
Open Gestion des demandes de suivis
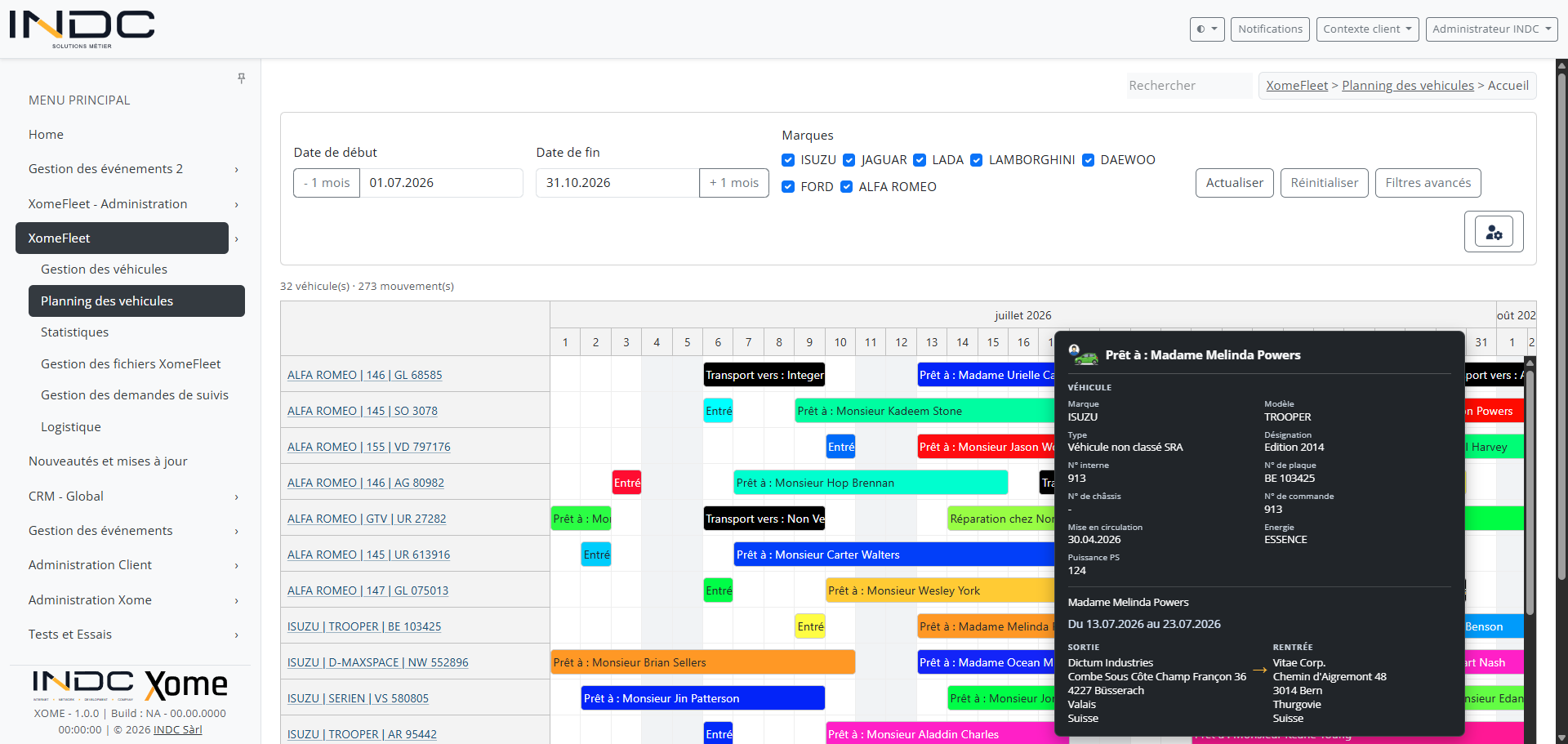(x=135, y=395)
